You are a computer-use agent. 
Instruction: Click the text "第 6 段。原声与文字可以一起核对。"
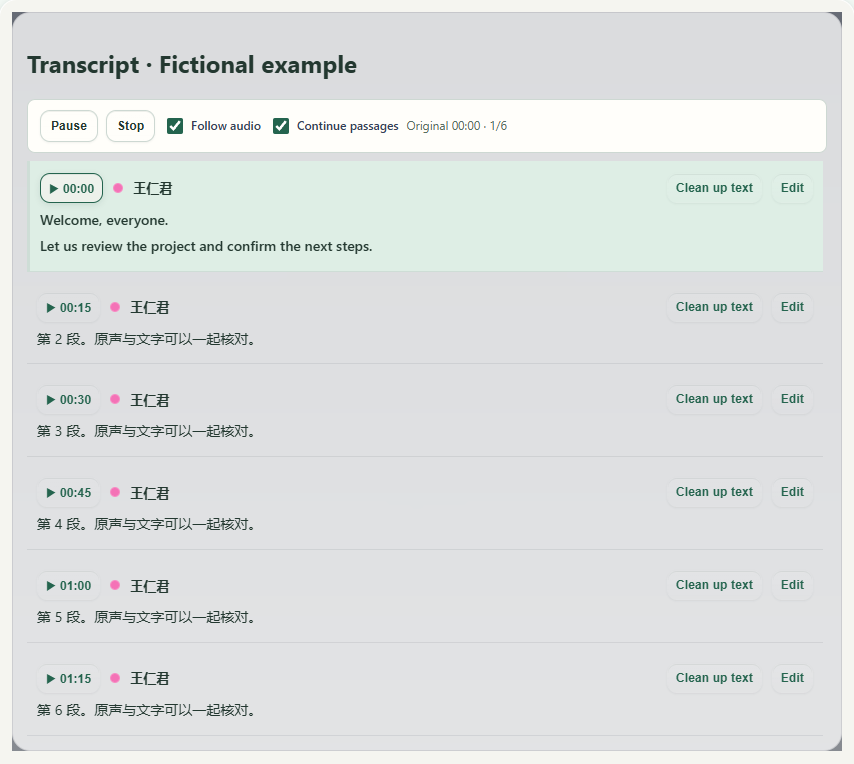[146, 711]
